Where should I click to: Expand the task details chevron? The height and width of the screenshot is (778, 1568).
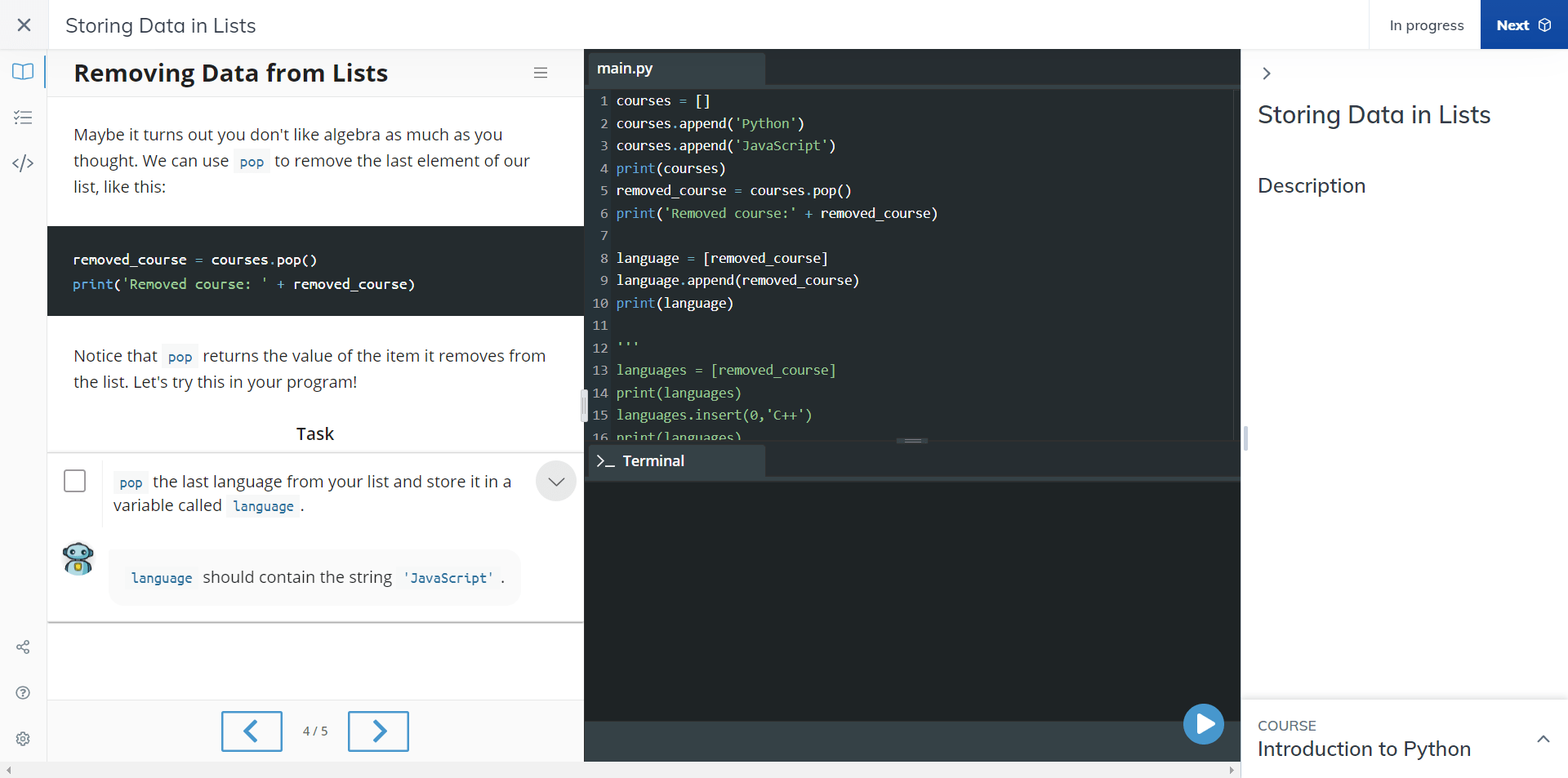556,481
